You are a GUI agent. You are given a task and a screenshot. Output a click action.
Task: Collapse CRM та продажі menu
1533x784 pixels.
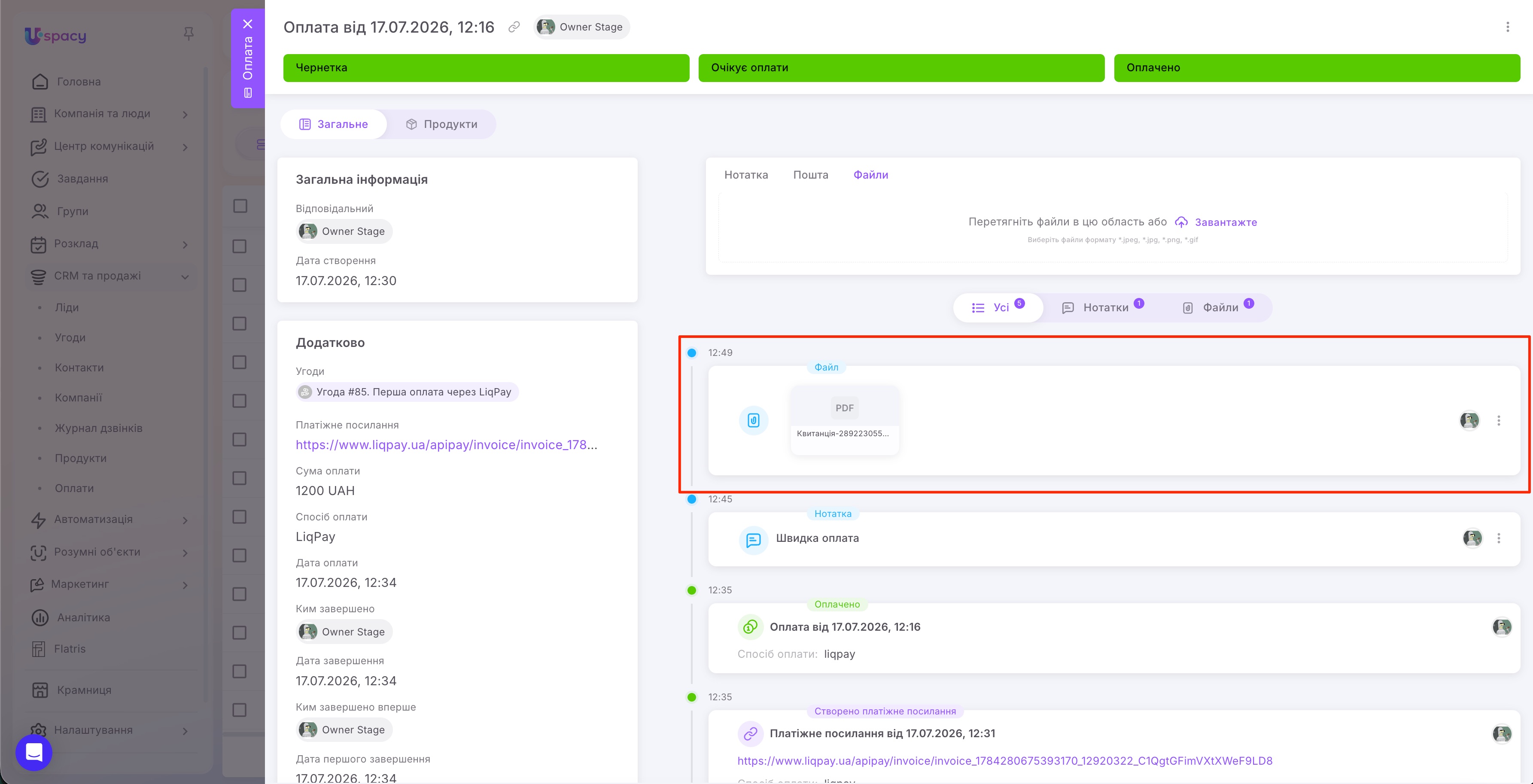pyautogui.click(x=185, y=277)
